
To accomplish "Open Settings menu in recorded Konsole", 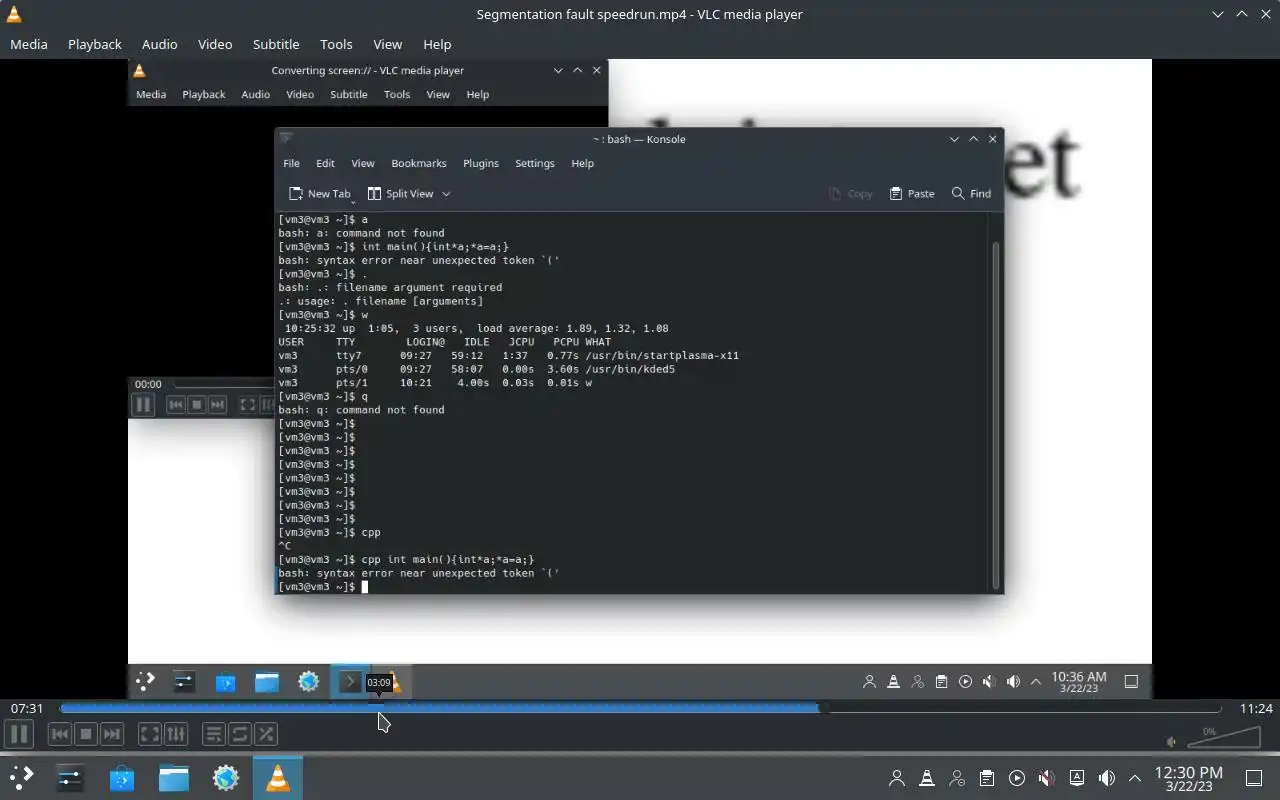I will point(535,163).
